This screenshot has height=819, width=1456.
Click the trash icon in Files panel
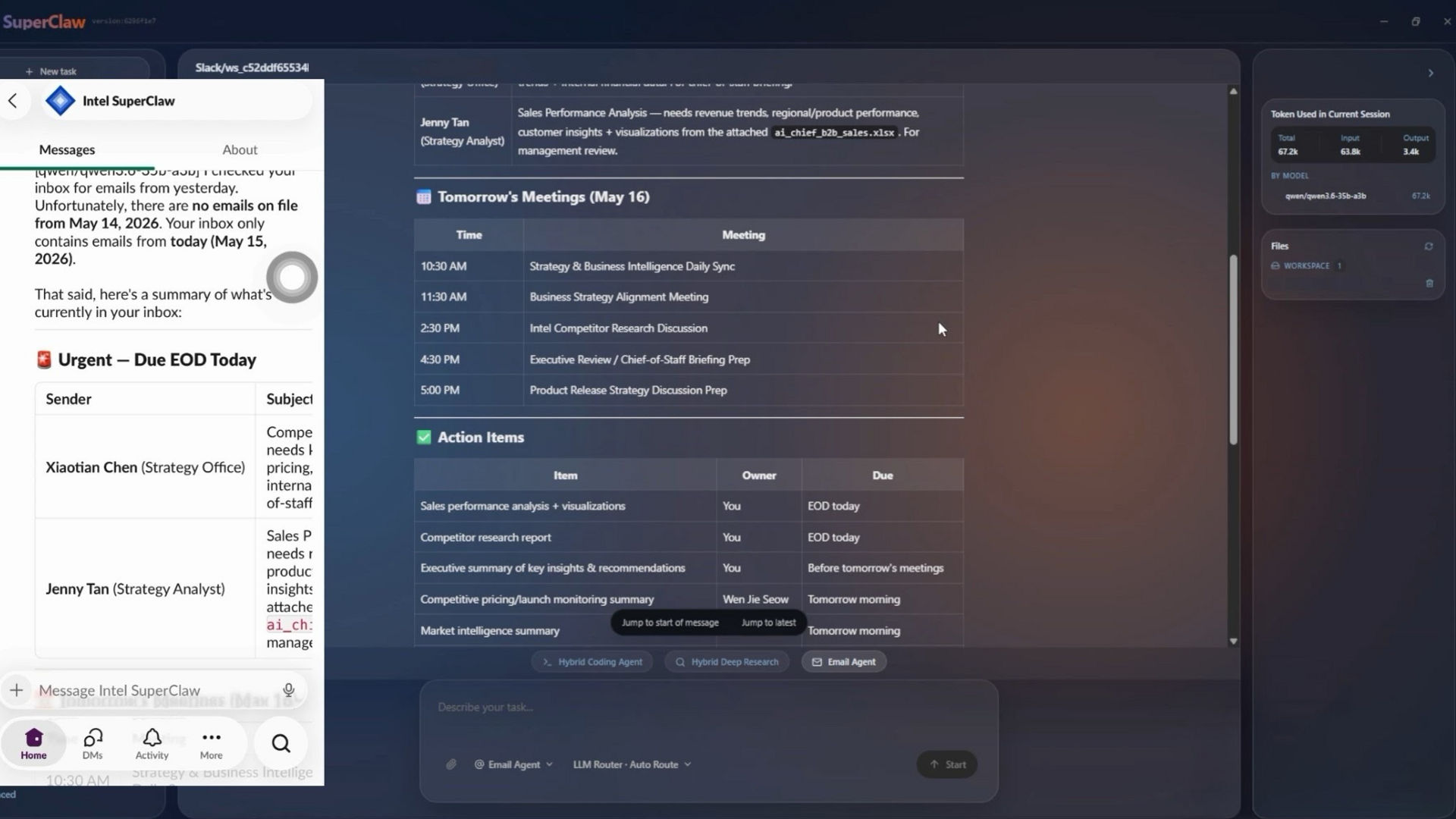(1429, 284)
